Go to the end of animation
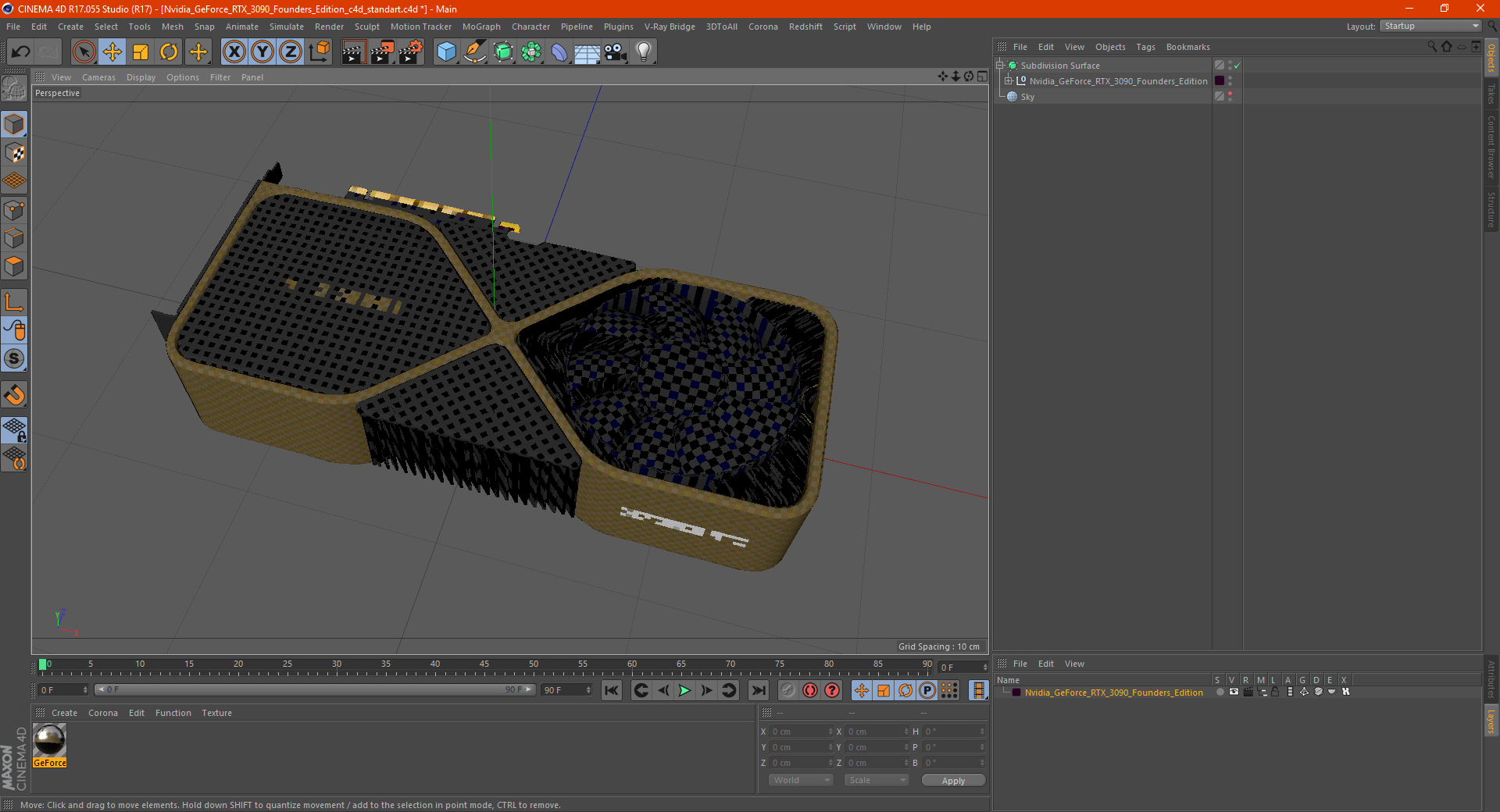Image resolution: width=1500 pixels, height=812 pixels. [759, 690]
